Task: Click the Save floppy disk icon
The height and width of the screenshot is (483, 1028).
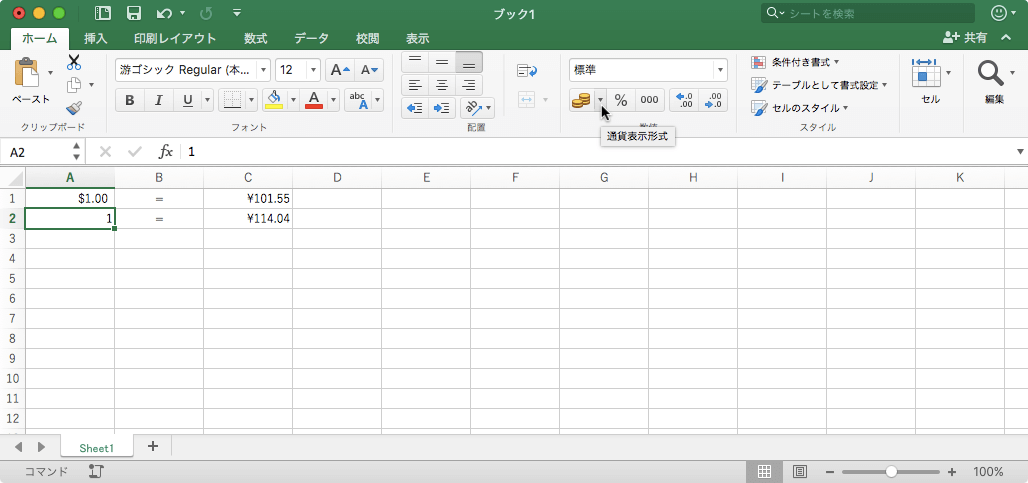Action: click(134, 13)
